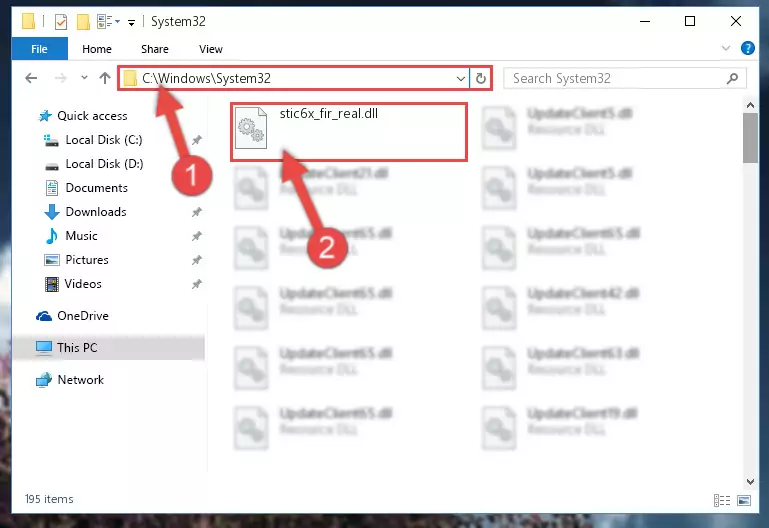This screenshot has height=528, width=769.
Task: Select the stic6x_fir_real.dll file icon
Action: coord(251,128)
